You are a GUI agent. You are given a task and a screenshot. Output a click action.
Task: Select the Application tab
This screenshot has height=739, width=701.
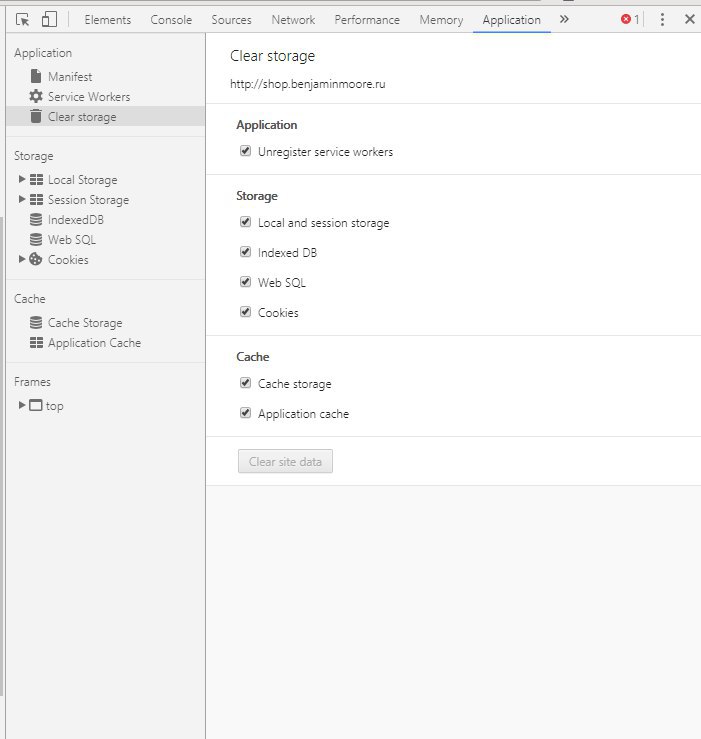pyautogui.click(x=511, y=20)
